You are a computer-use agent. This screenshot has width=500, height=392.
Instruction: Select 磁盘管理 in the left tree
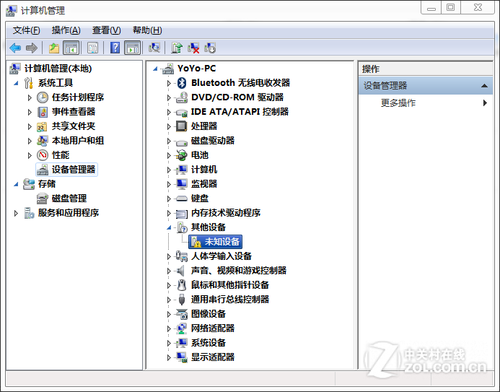(69, 198)
